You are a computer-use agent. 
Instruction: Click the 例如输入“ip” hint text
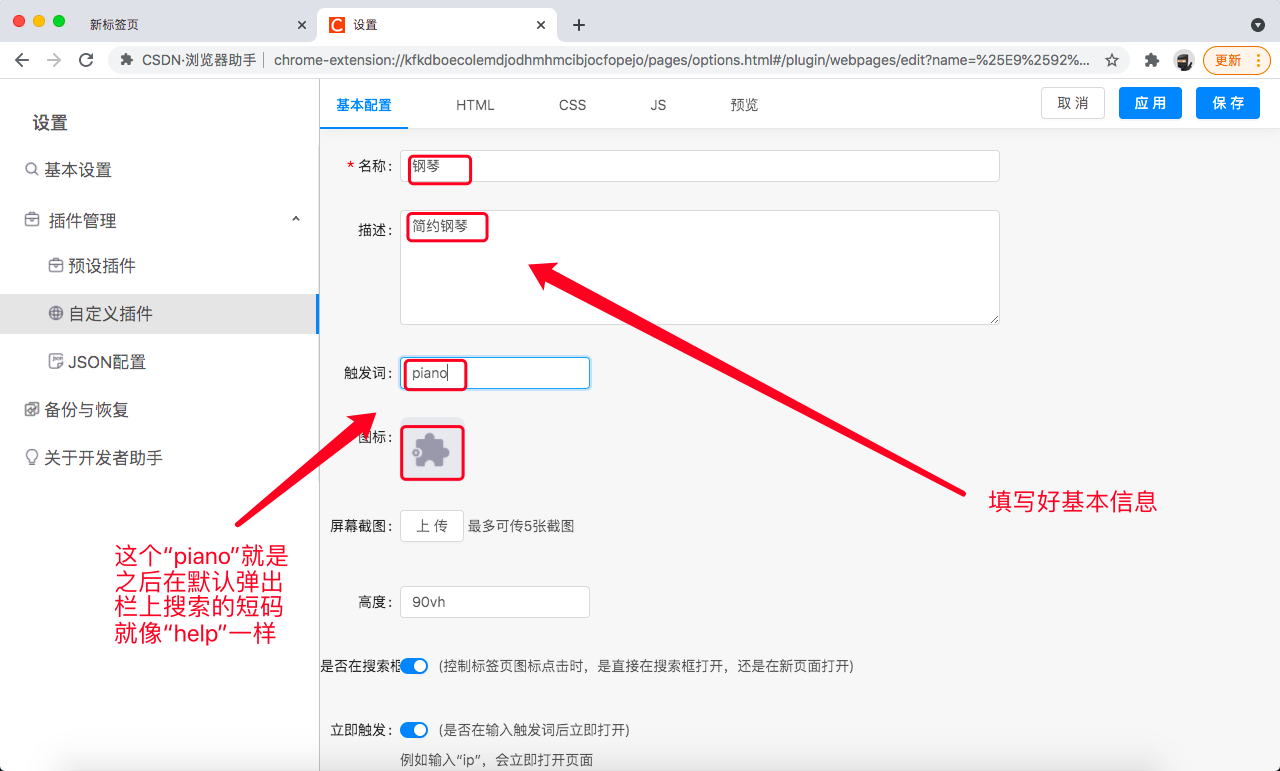click(x=497, y=760)
